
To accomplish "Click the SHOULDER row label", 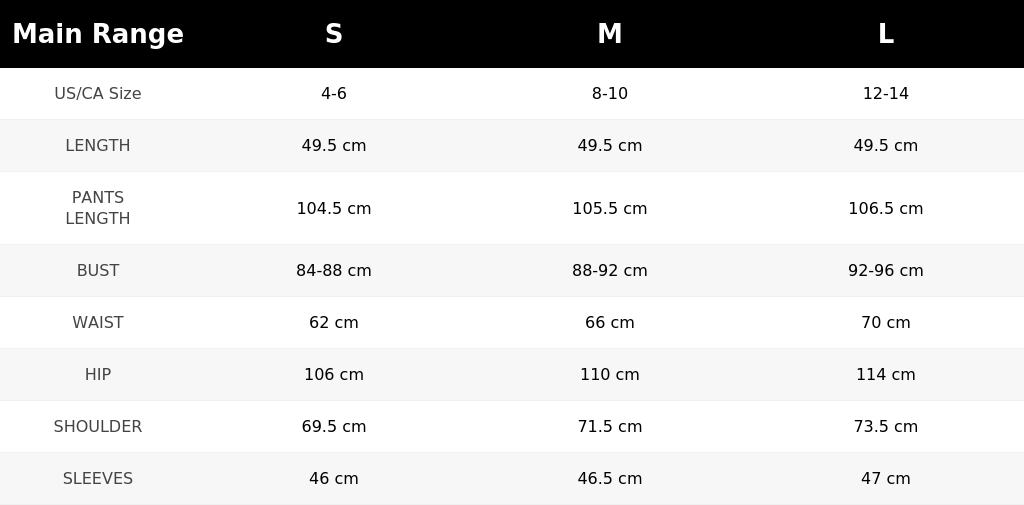I will [x=98, y=427].
